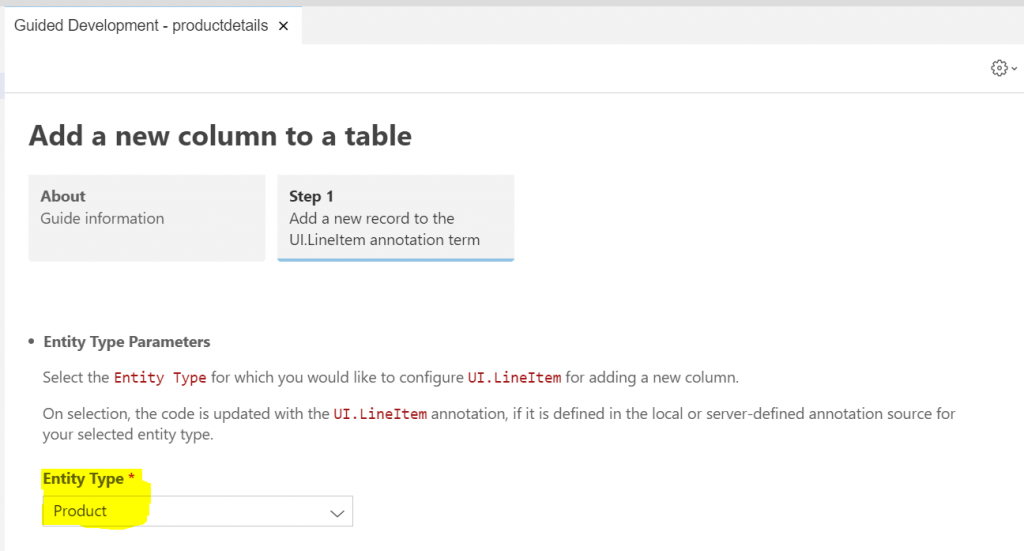
Task: Click the bullet before Entity Type Parameters
Action: [x=31, y=341]
